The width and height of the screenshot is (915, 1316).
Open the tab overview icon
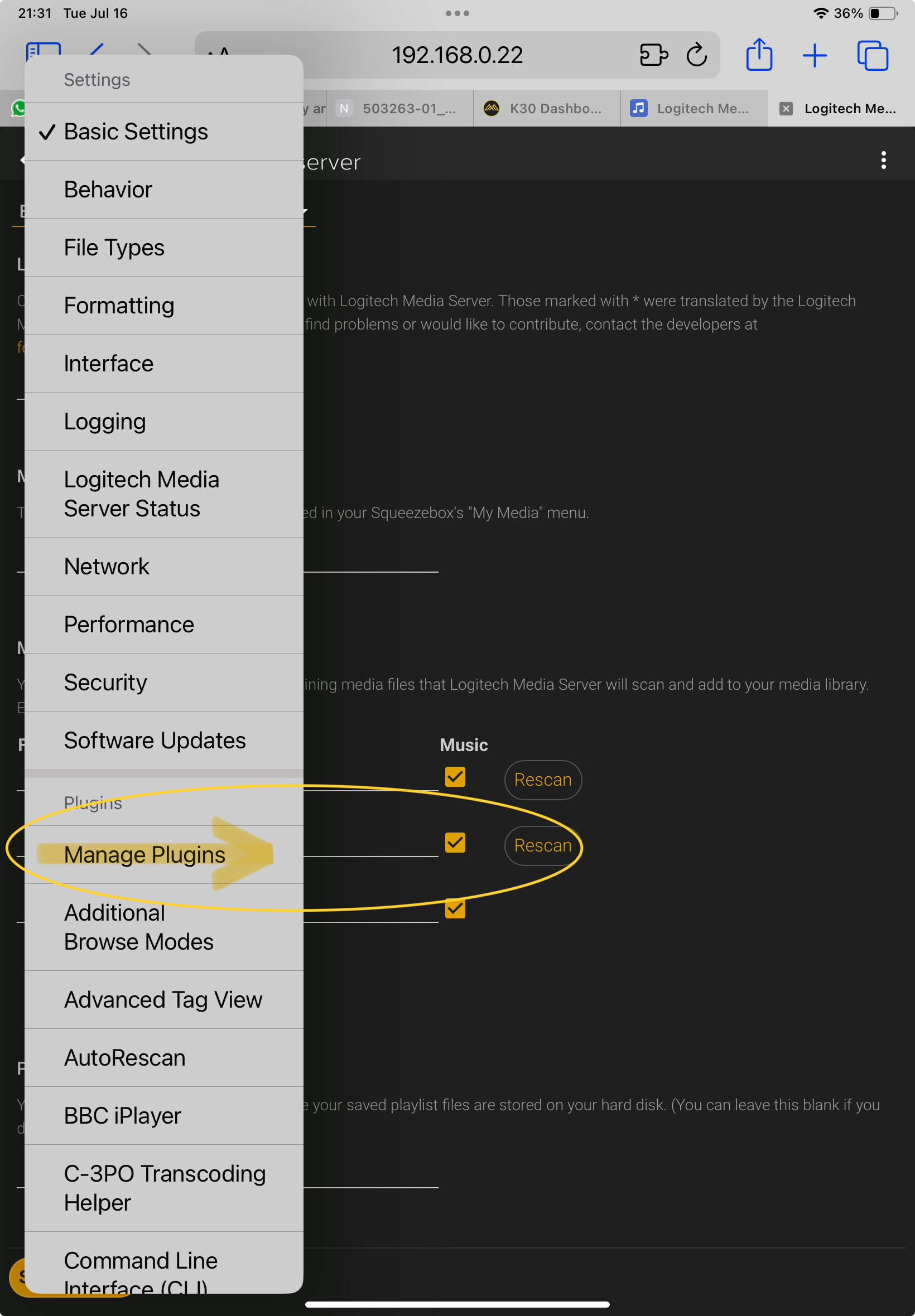(873, 56)
